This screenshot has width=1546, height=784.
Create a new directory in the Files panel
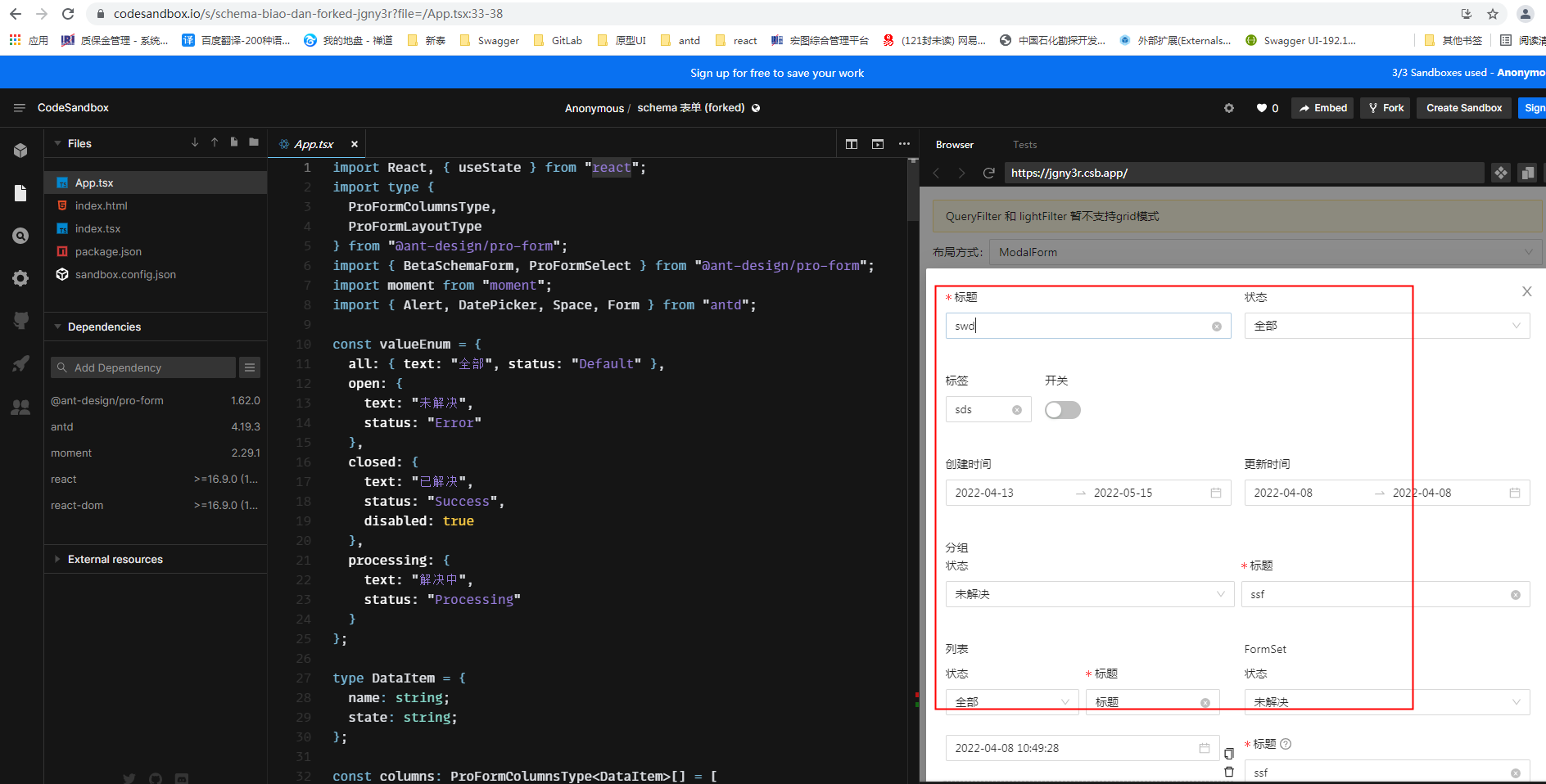click(x=253, y=142)
